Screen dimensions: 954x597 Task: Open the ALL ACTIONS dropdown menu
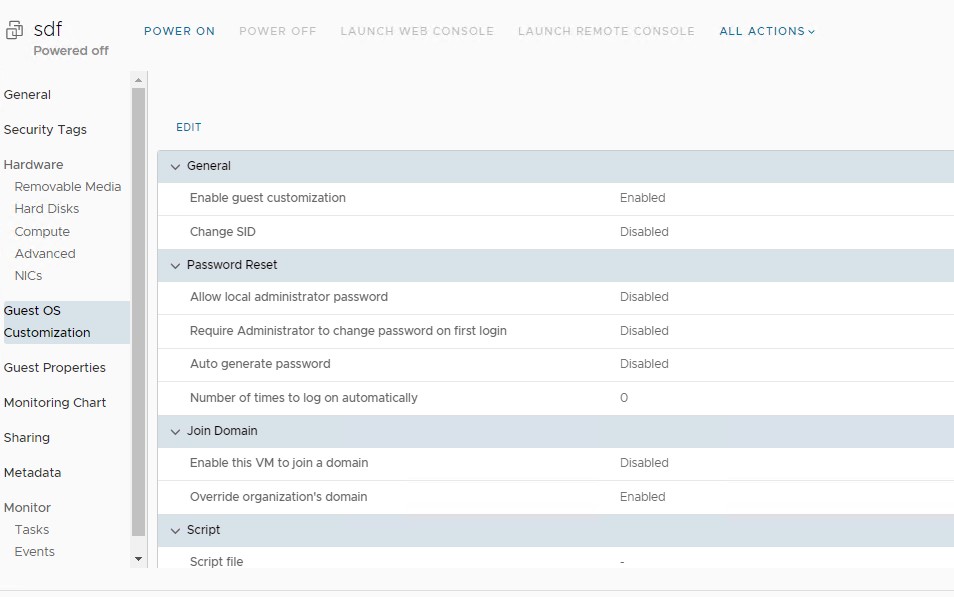tap(766, 31)
